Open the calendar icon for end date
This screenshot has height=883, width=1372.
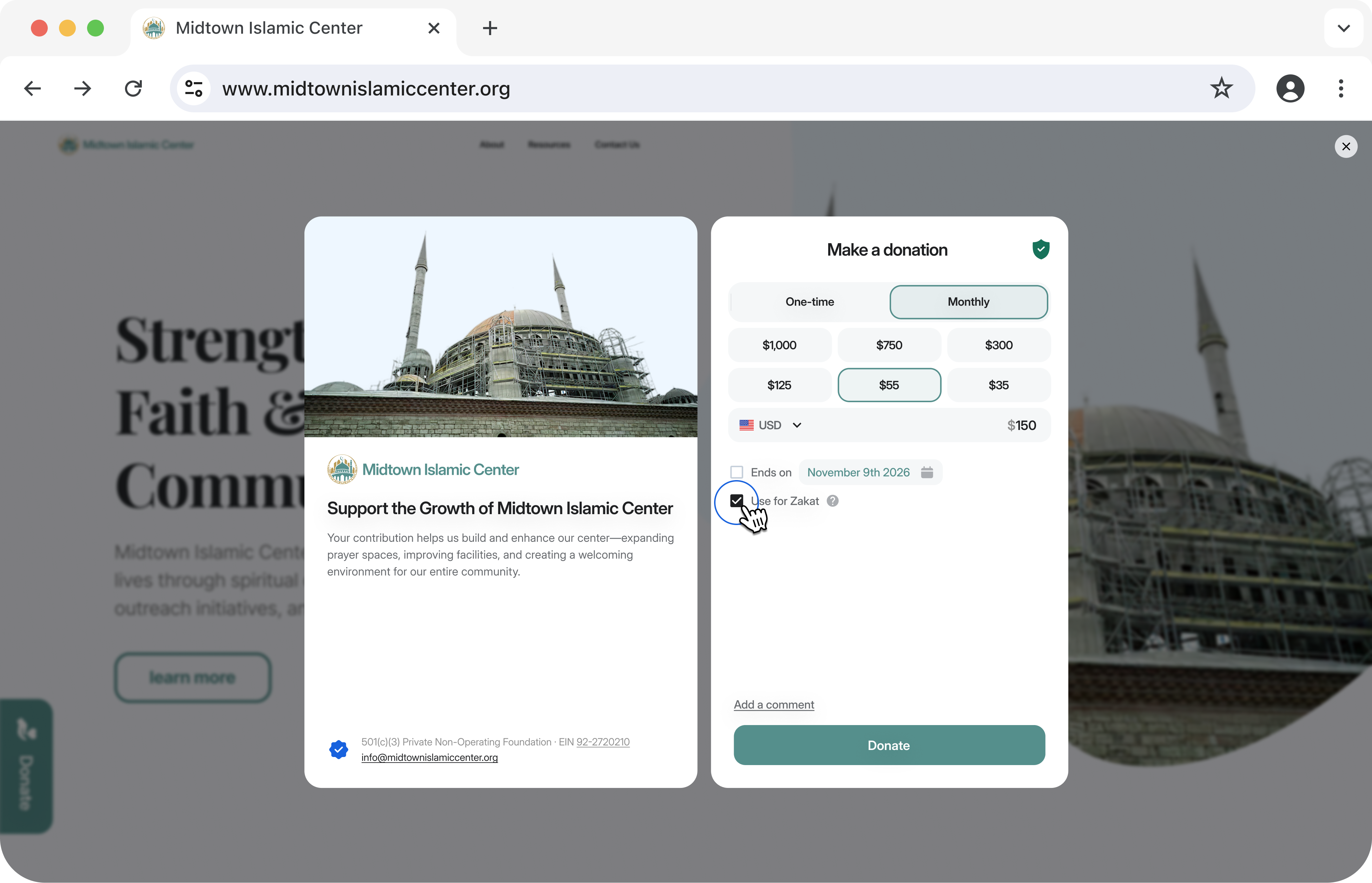pos(926,472)
